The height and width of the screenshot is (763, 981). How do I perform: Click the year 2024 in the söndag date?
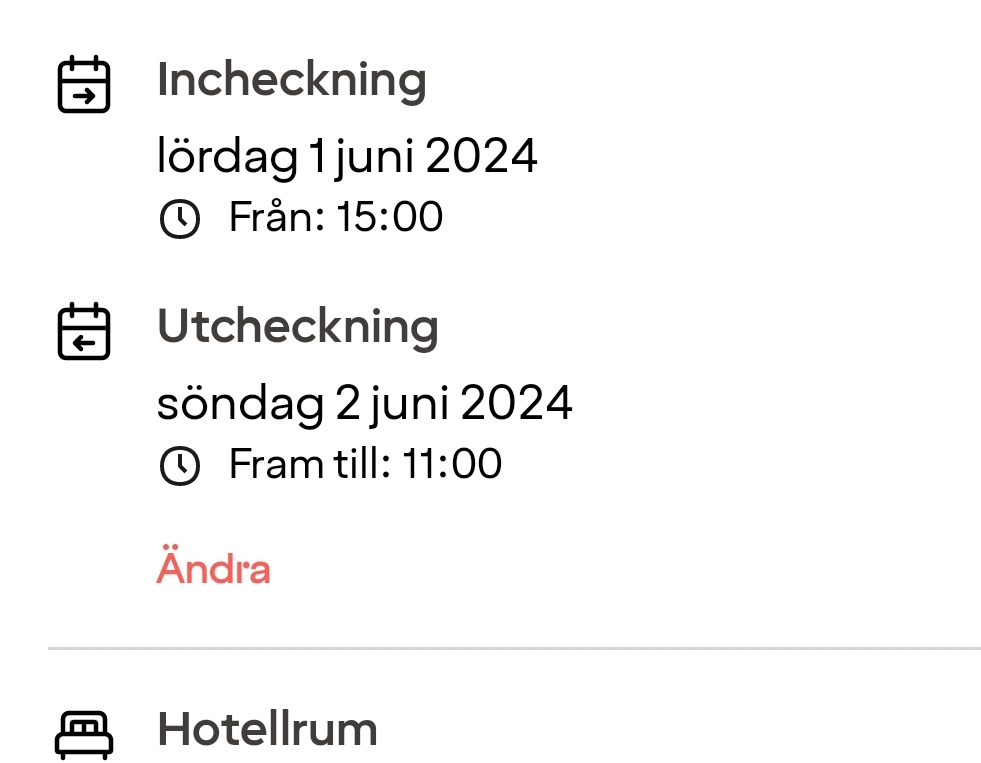click(517, 403)
